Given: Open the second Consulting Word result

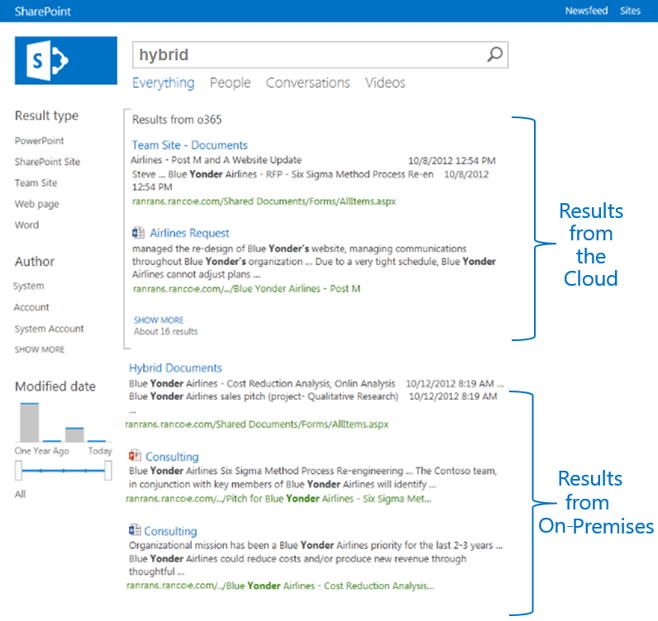Looking at the screenshot, I should [x=170, y=531].
